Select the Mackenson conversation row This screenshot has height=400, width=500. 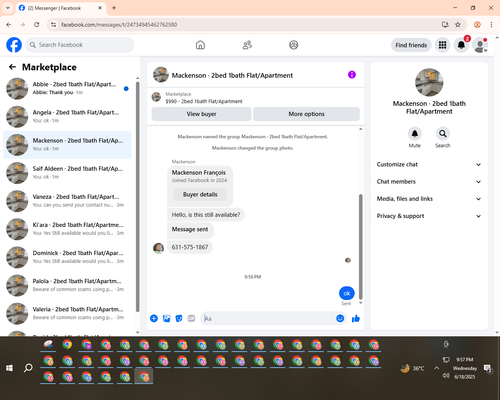[67, 145]
